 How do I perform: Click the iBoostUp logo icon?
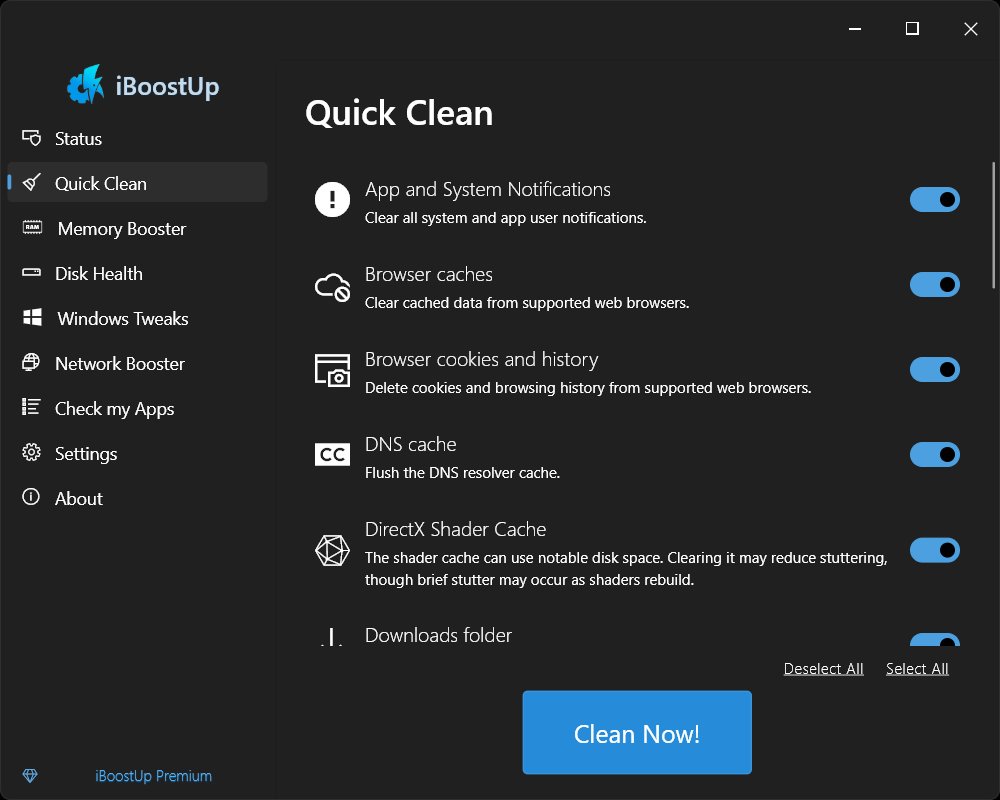click(x=85, y=84)
